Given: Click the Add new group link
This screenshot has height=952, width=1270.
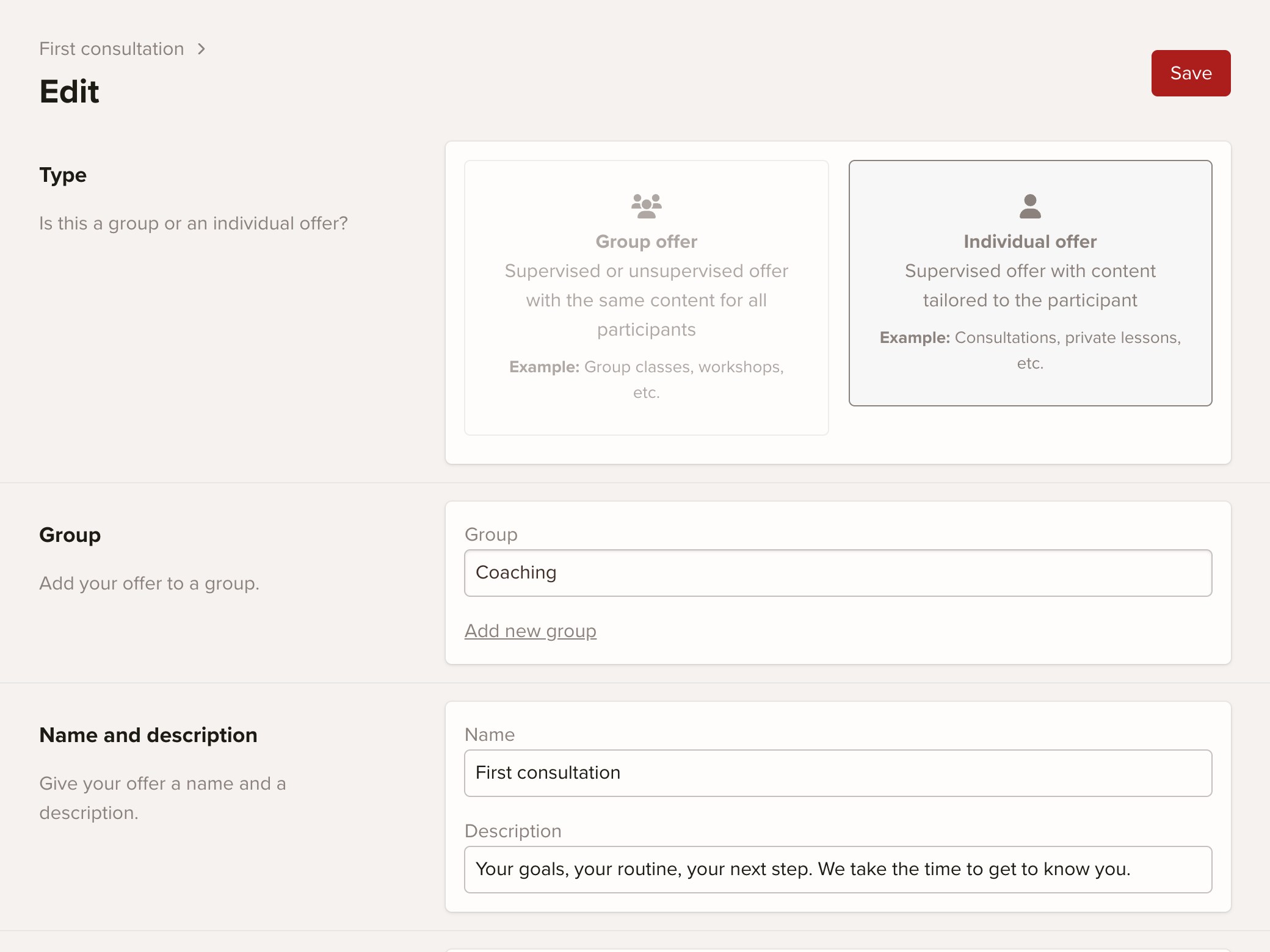Looking at the screenshot, I should (530, 631).
